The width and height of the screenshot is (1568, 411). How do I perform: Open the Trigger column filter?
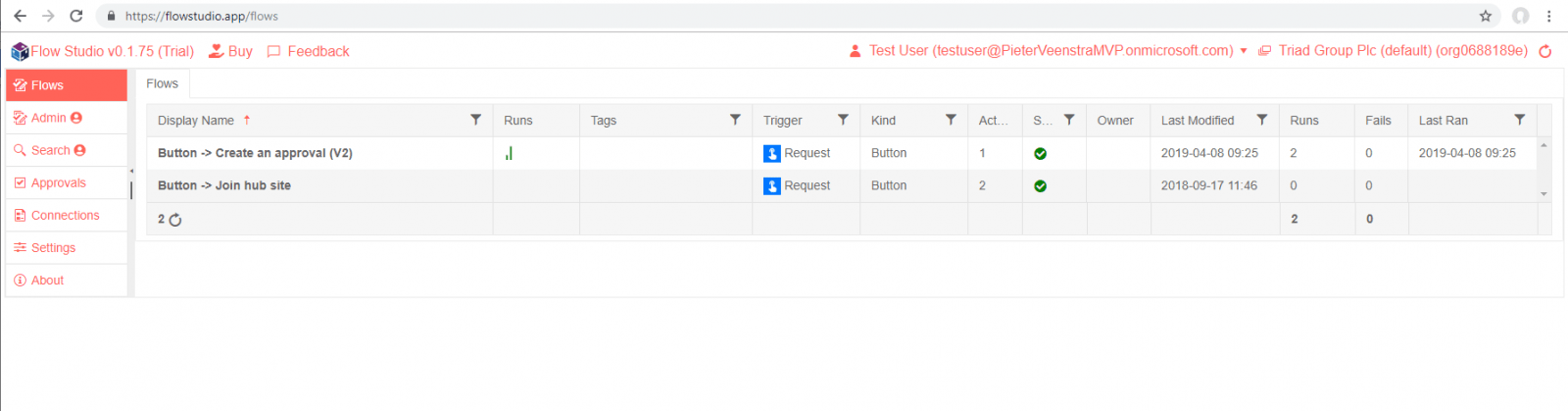(x=843, y=120)
